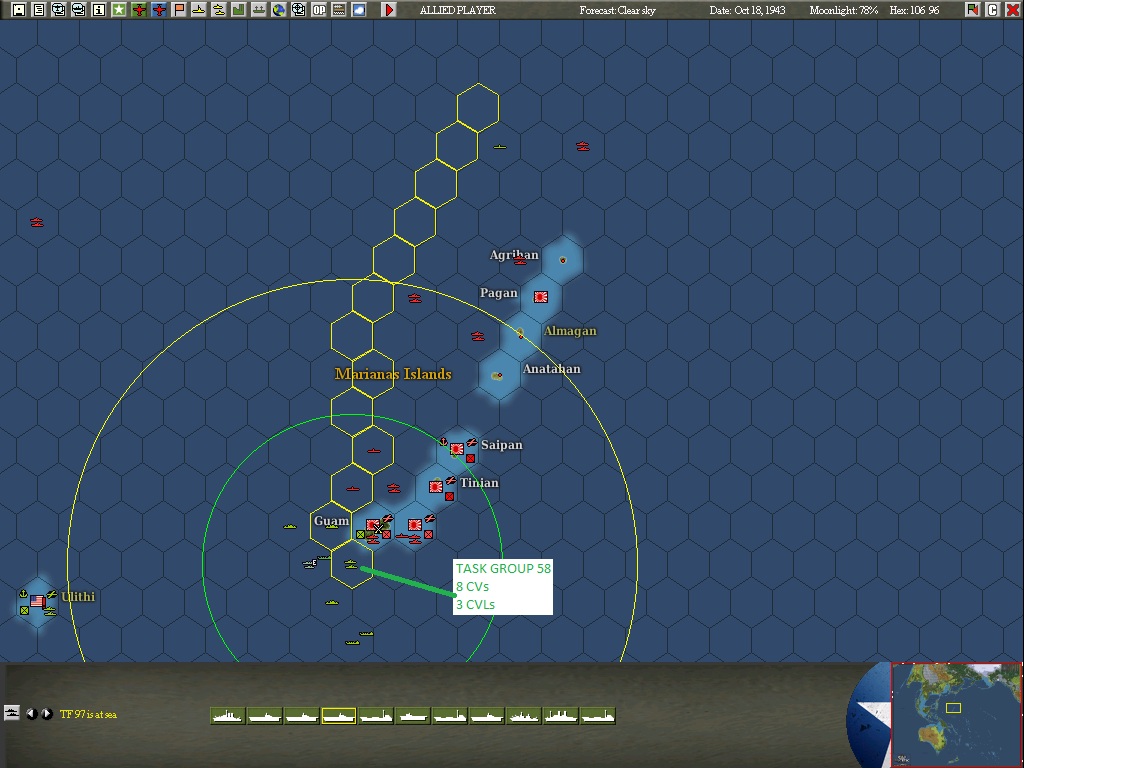Click 'Forecast: Clear sky' status text
The image size is (1137, 774).
pyautogui.click(x=618, y=10)
